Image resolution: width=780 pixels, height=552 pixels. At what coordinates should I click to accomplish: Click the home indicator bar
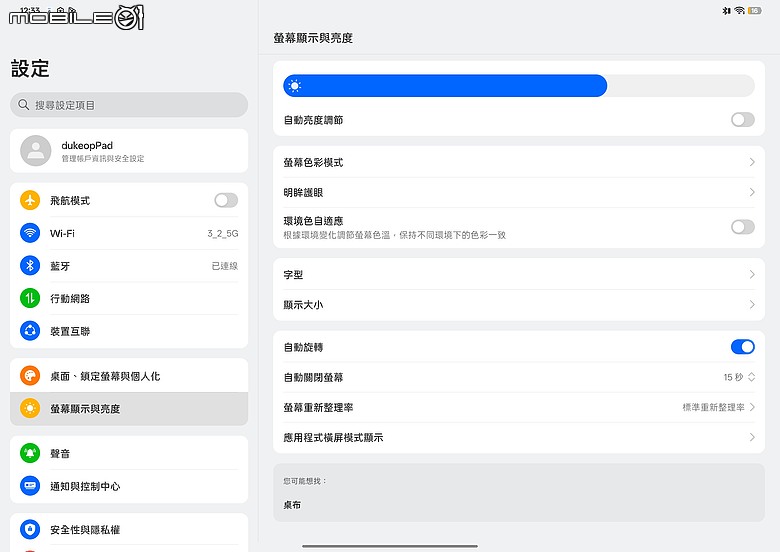coord(390,546)
